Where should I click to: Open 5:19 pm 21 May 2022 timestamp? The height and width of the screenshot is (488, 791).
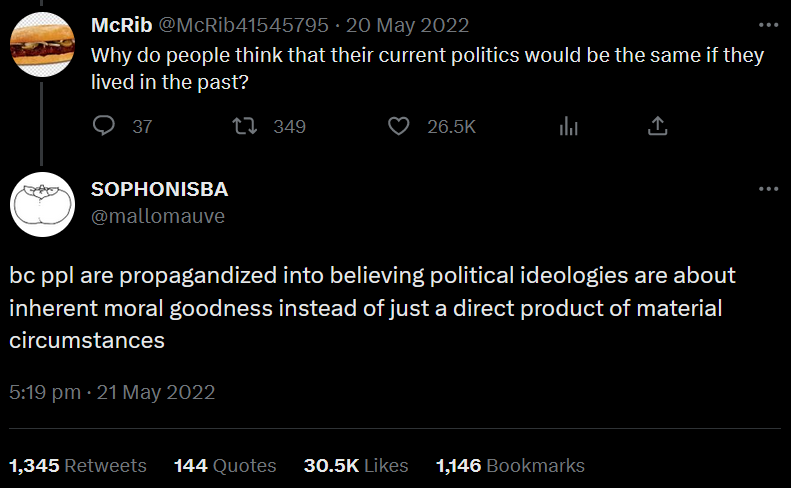click(112, 392)
